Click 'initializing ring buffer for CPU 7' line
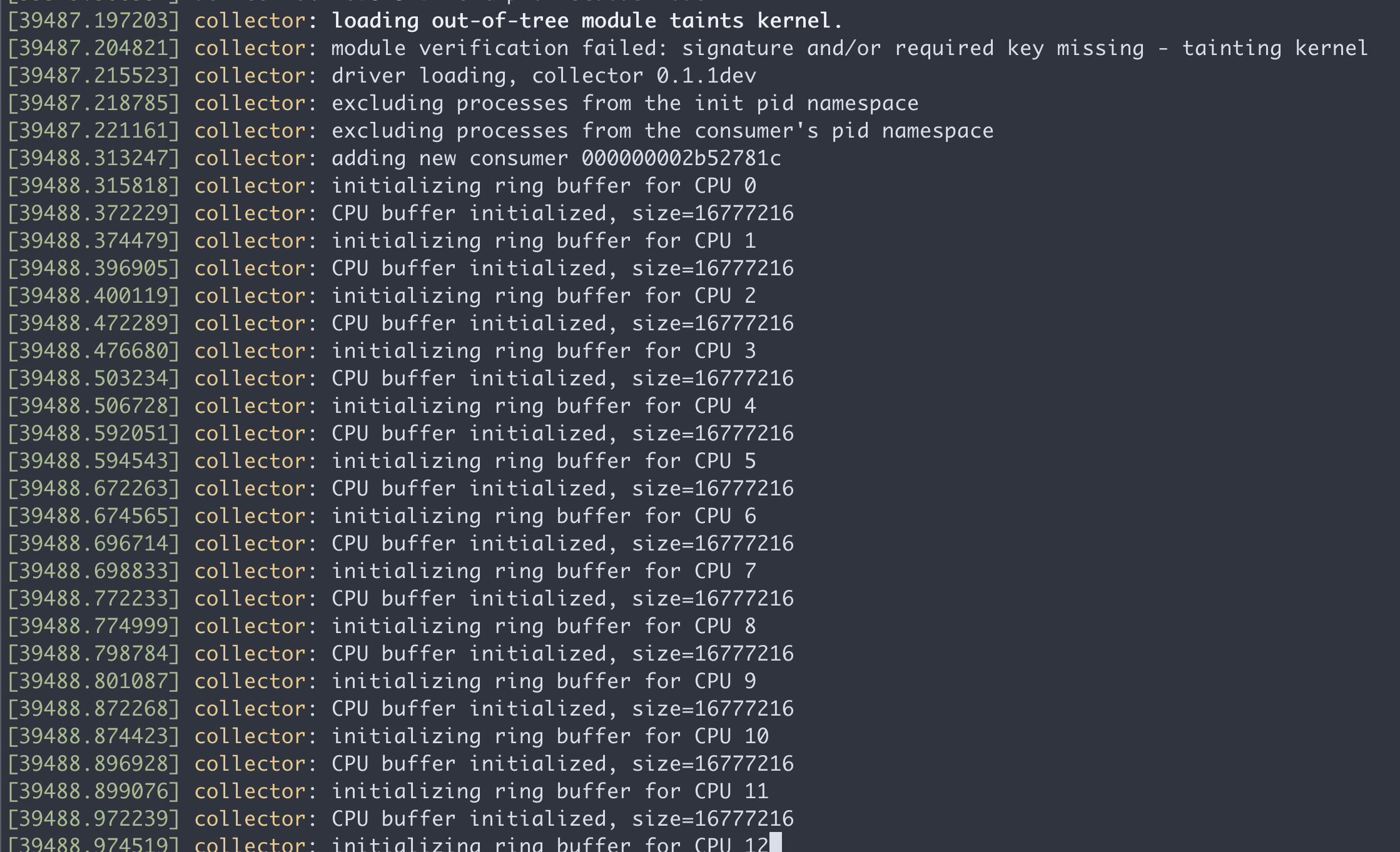The height and width of the screenshot is (852, 1400). (x=543, y=571)
